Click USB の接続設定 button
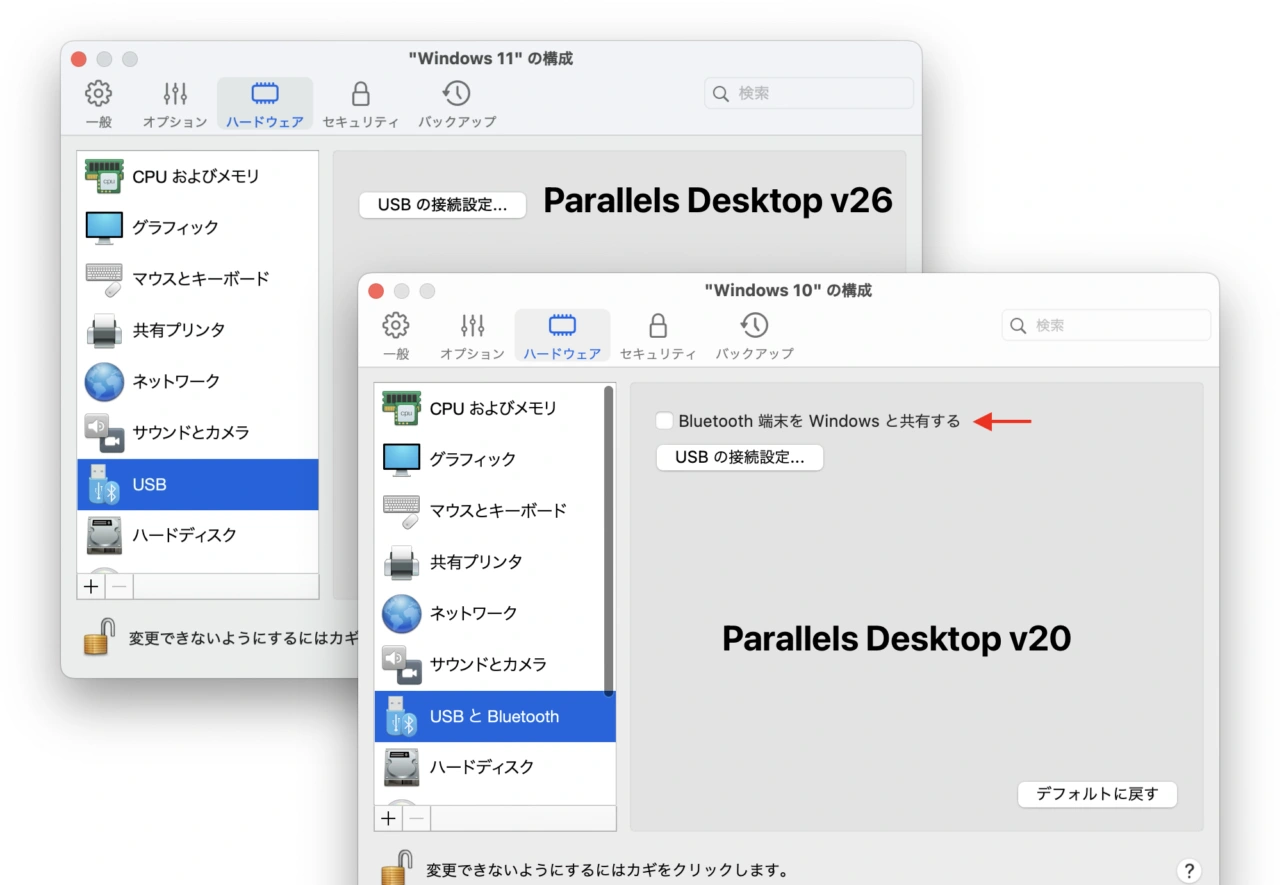1280x885 pixels. tap(739, 457)
